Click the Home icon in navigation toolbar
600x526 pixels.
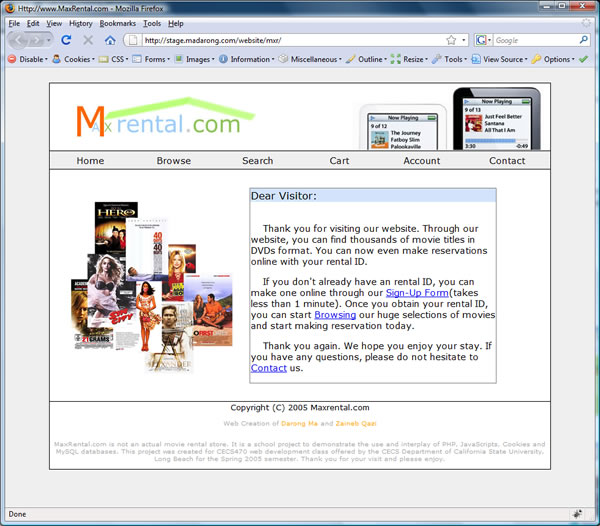[110, 40]
